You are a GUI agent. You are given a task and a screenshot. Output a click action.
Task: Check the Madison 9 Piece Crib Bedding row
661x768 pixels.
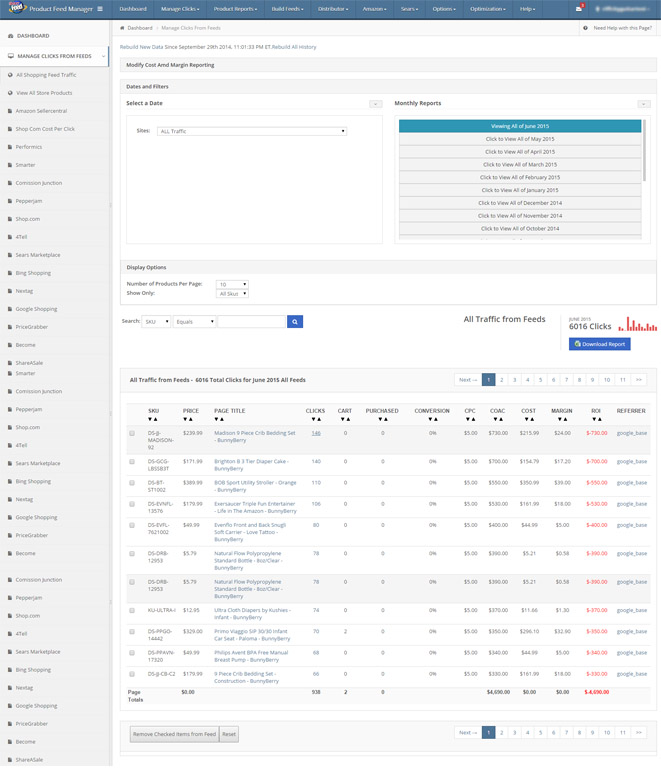[132, 433]
